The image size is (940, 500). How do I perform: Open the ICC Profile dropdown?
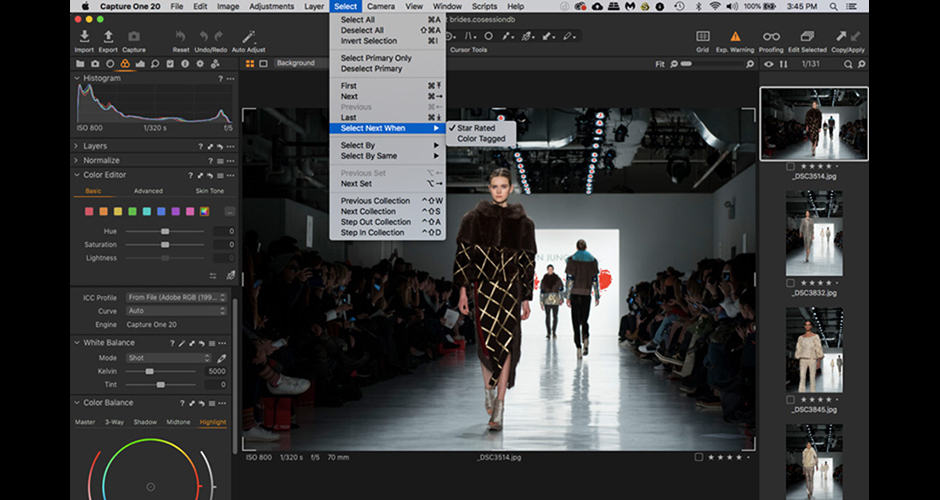point(176,297)
